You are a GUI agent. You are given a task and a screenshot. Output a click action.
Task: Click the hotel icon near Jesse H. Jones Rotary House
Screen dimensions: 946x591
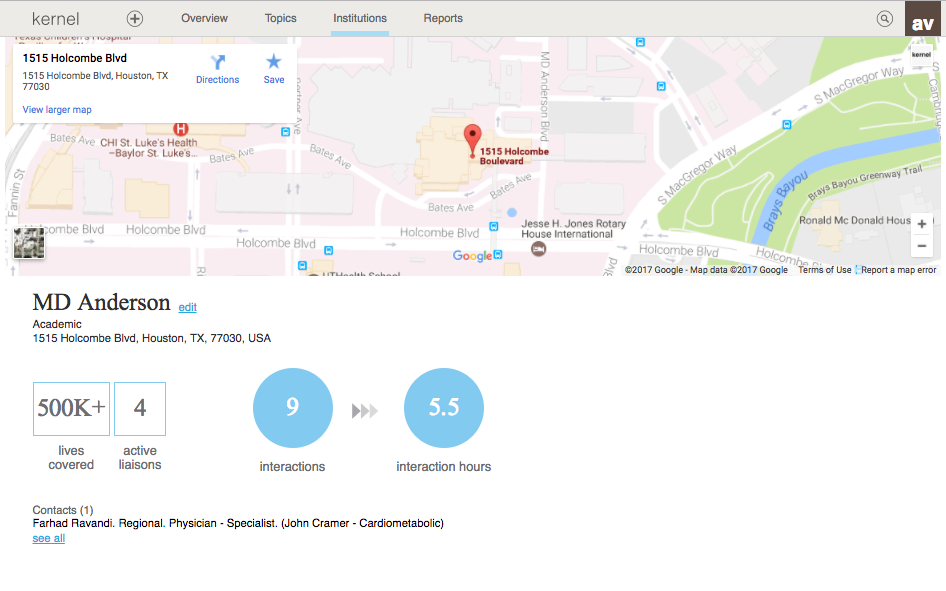point(539,248)
